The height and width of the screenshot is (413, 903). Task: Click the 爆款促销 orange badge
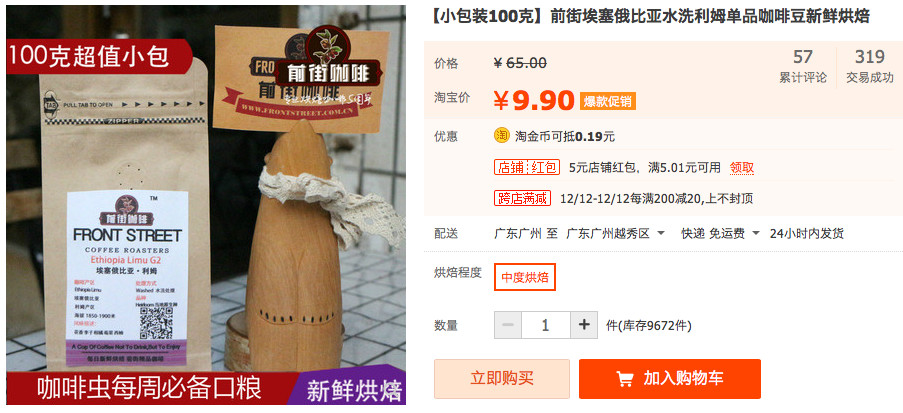[x=608, y=101]
